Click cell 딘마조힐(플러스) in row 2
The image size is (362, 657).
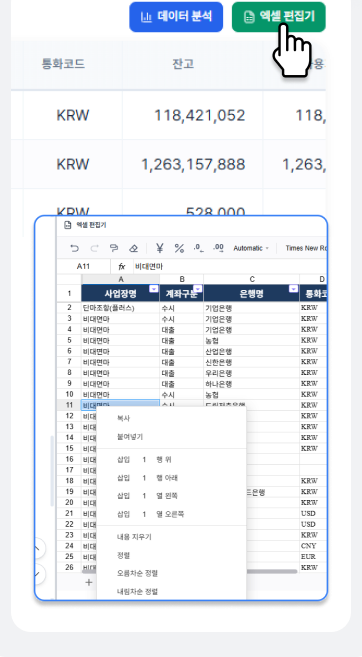click(x=120, y=308)
